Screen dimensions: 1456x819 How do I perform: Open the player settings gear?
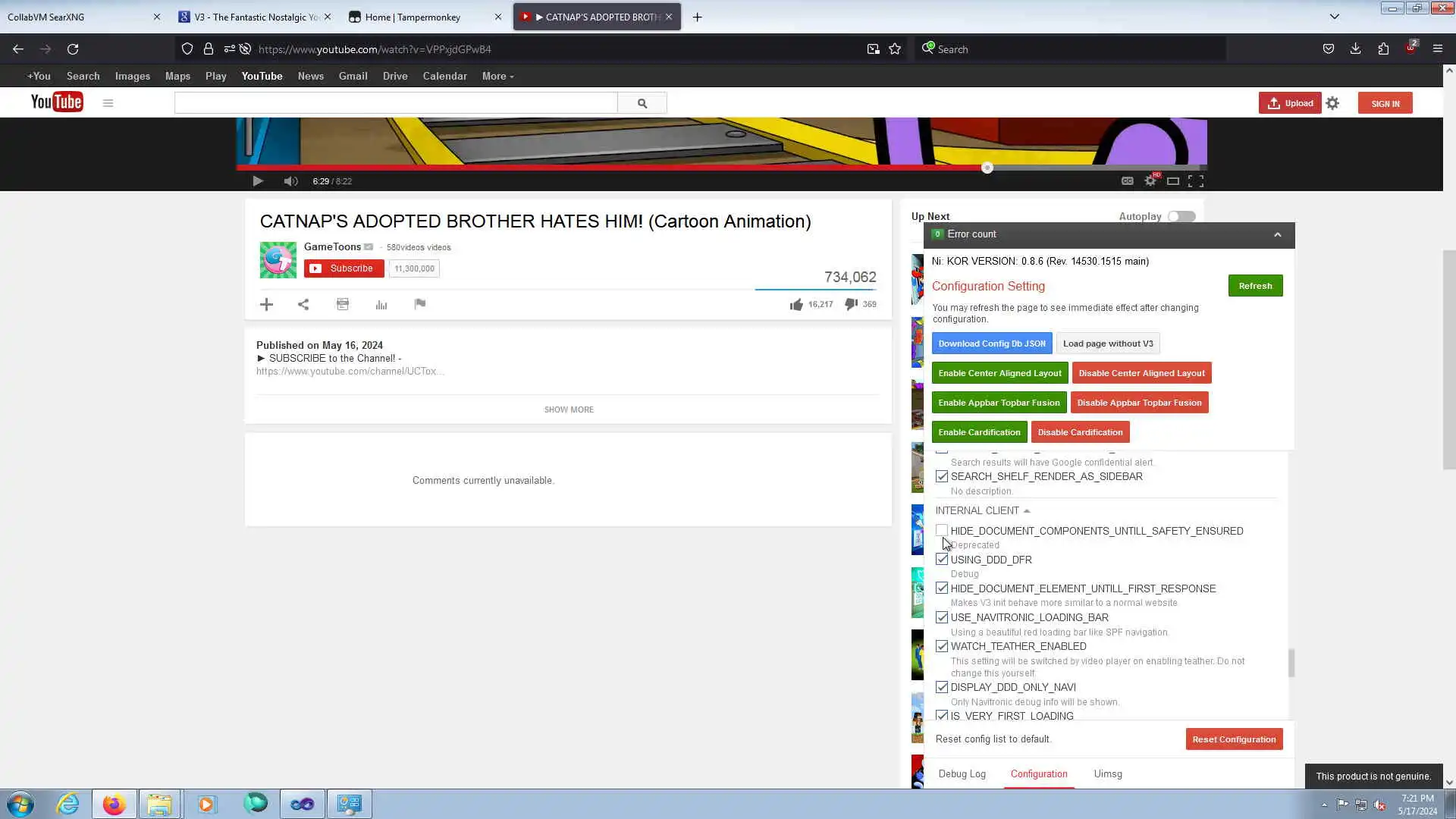[1150, 181]
